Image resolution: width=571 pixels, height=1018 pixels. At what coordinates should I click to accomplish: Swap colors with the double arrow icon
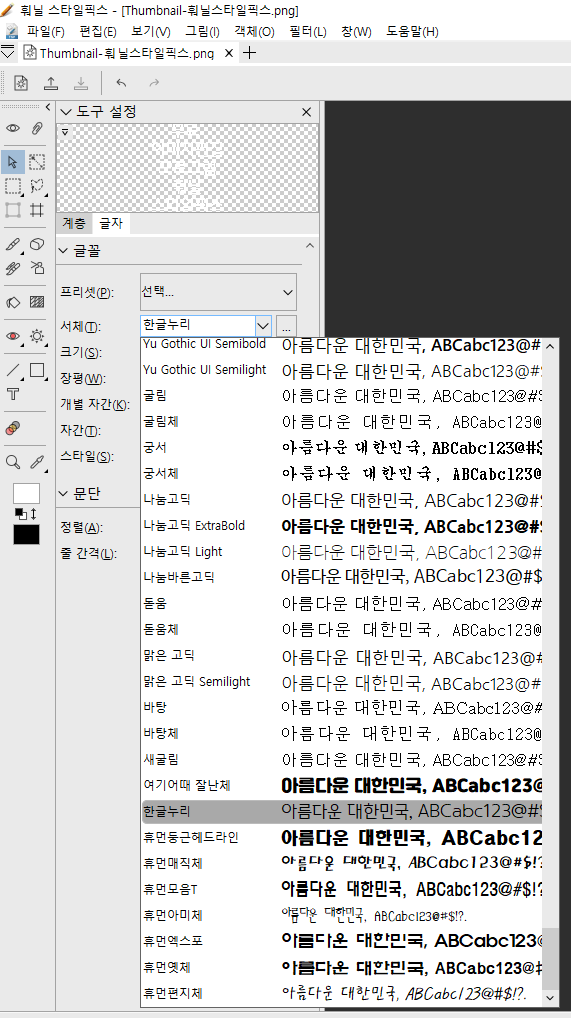click(33, 514)
